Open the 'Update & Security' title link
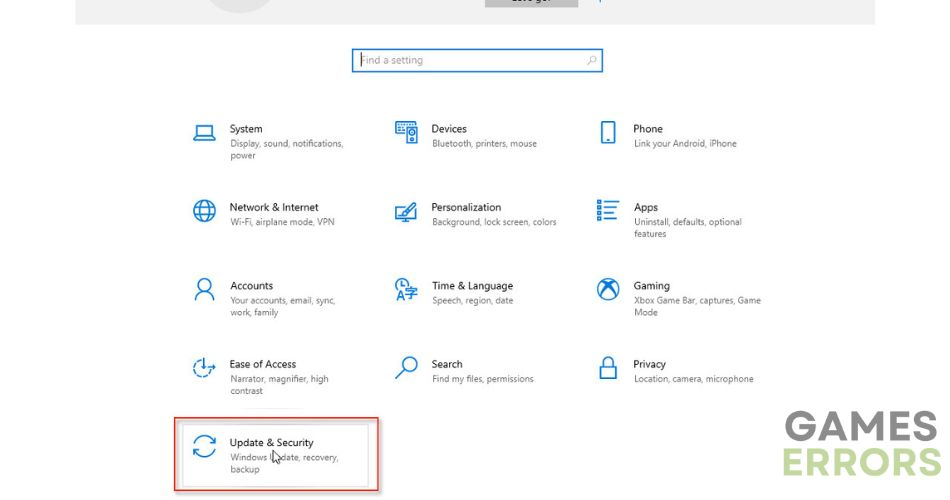 [271, 442]
